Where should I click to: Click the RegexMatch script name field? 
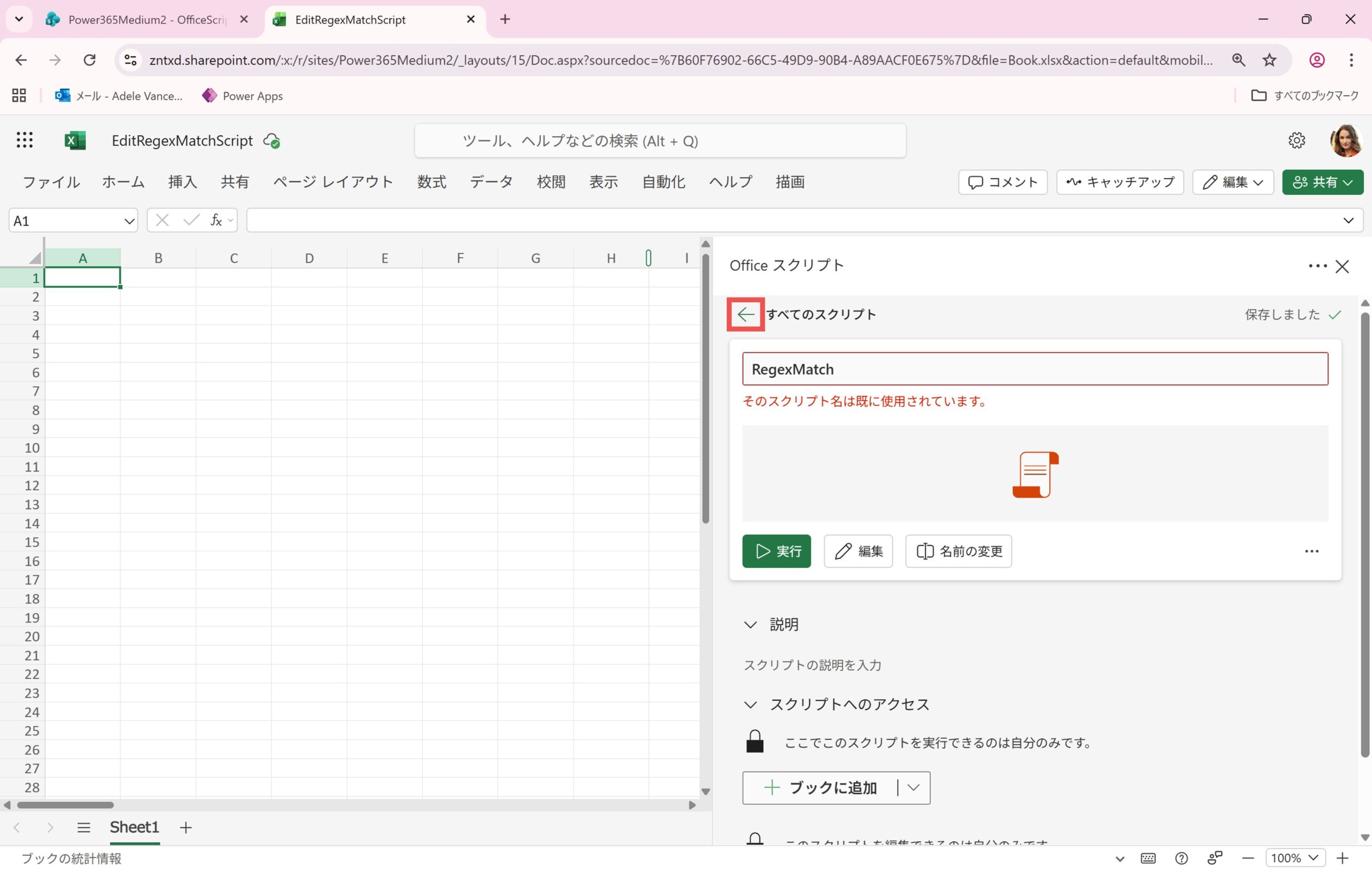[1035, 369]
